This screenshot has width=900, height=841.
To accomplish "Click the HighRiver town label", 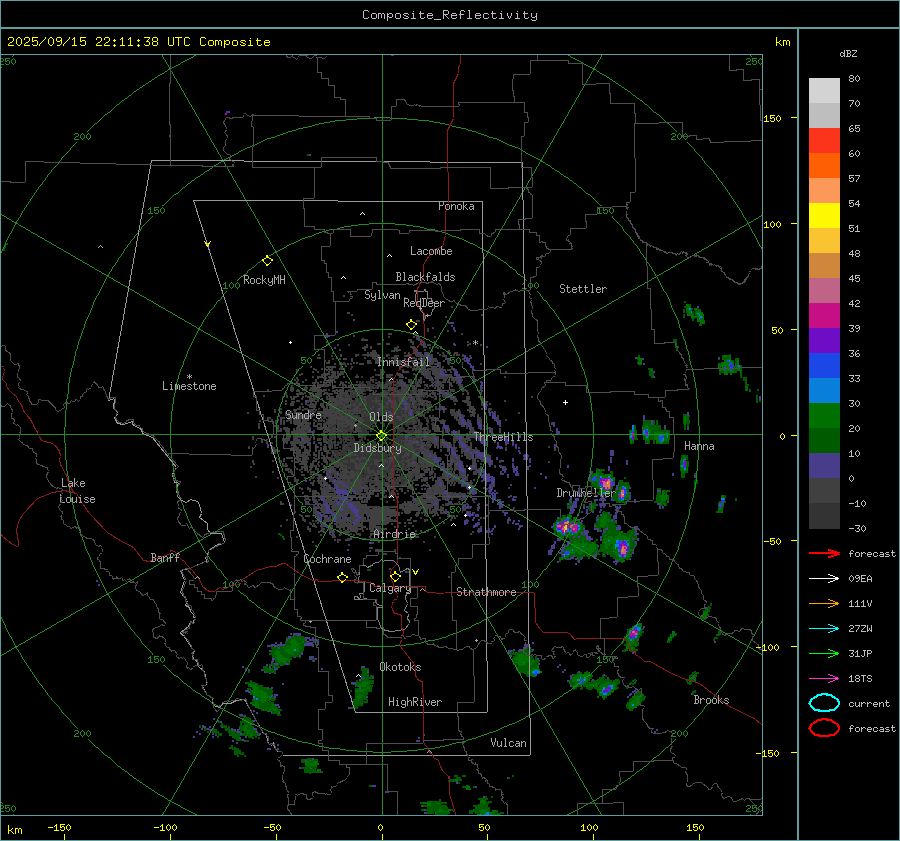I will [x=415, y=702].
